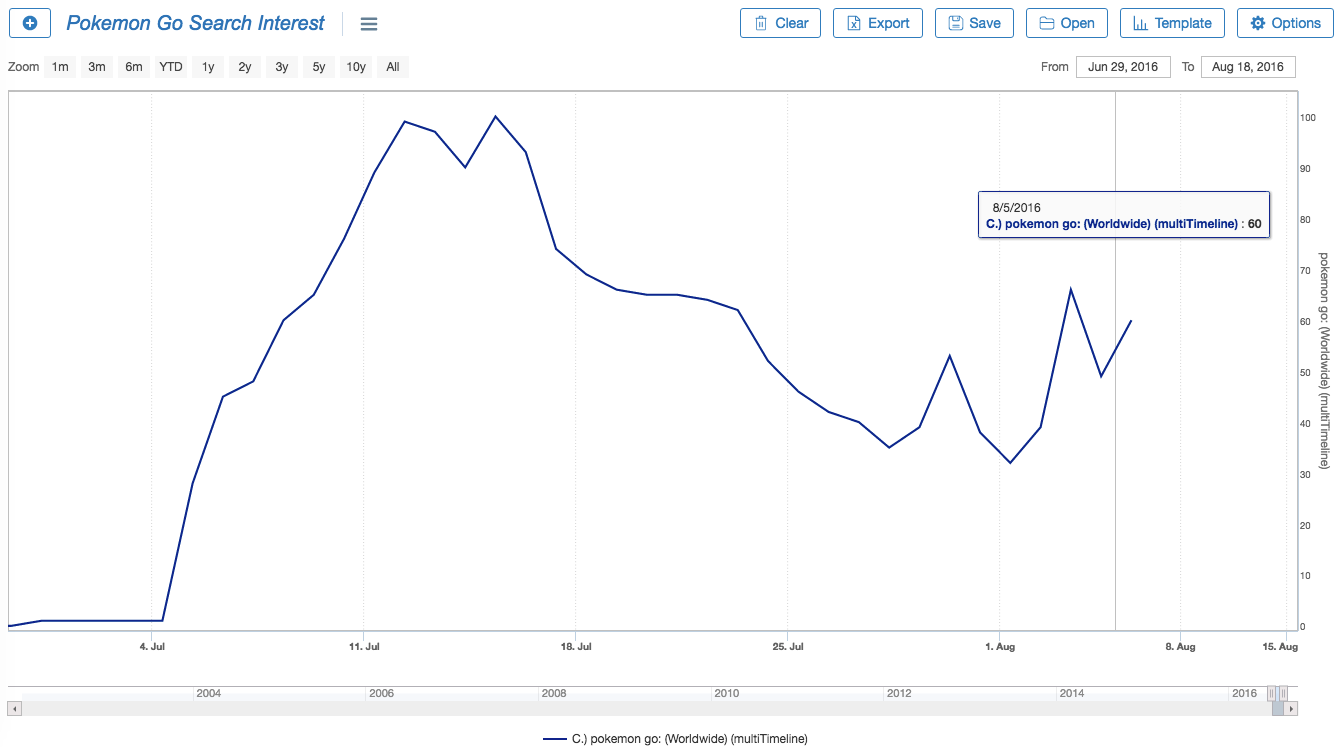Toggle the pokemon go series in legend
Viewport: 1342px width, 753px height.
(x=675, y=739)
